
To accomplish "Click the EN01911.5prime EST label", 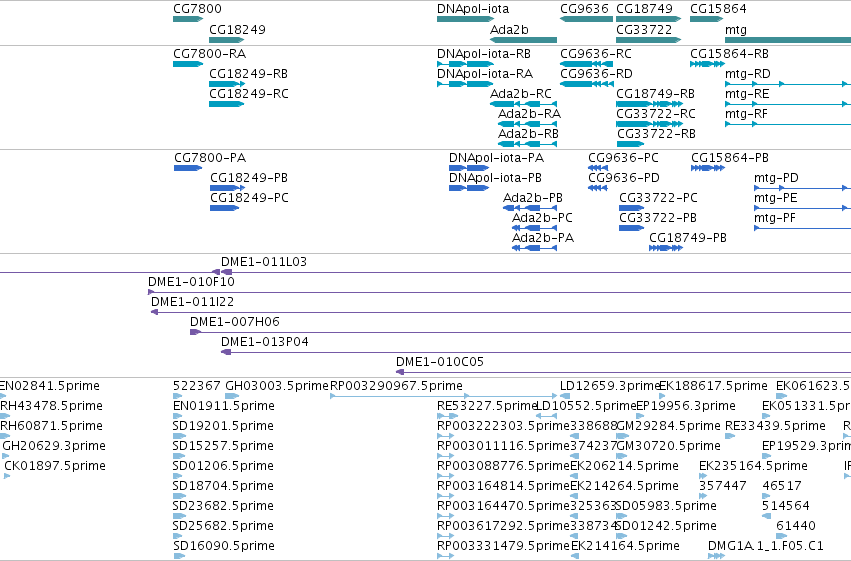I will (x=224, y=406).
